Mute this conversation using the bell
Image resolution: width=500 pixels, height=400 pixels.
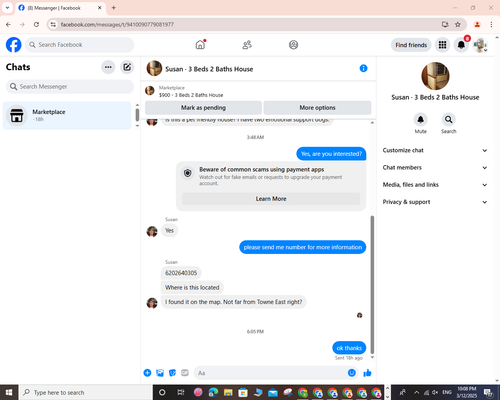coord(421,119)
